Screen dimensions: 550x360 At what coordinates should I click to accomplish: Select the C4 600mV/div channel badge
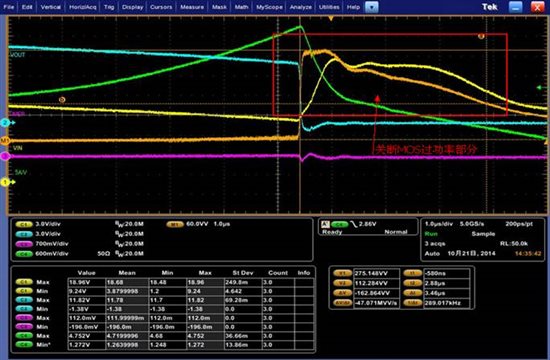[24, 254]
